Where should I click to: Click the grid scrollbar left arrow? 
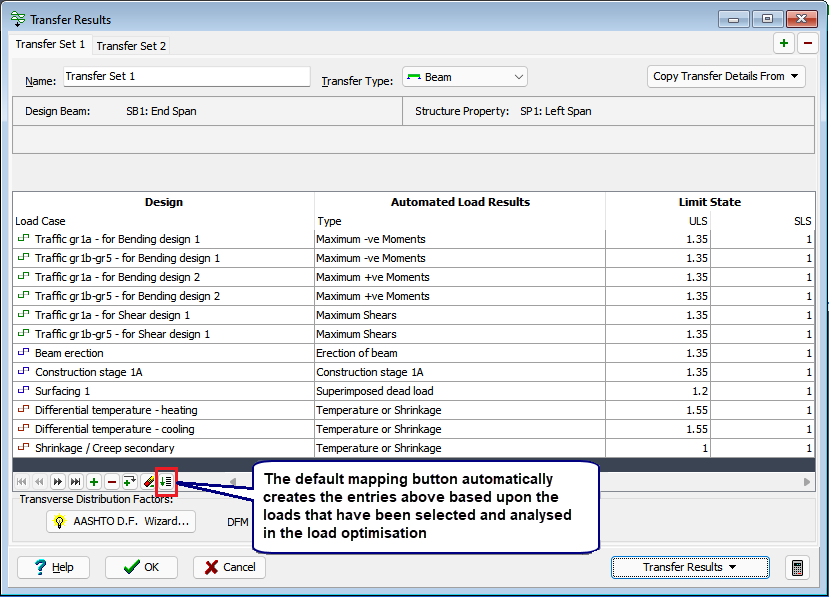tap(233, 482)
